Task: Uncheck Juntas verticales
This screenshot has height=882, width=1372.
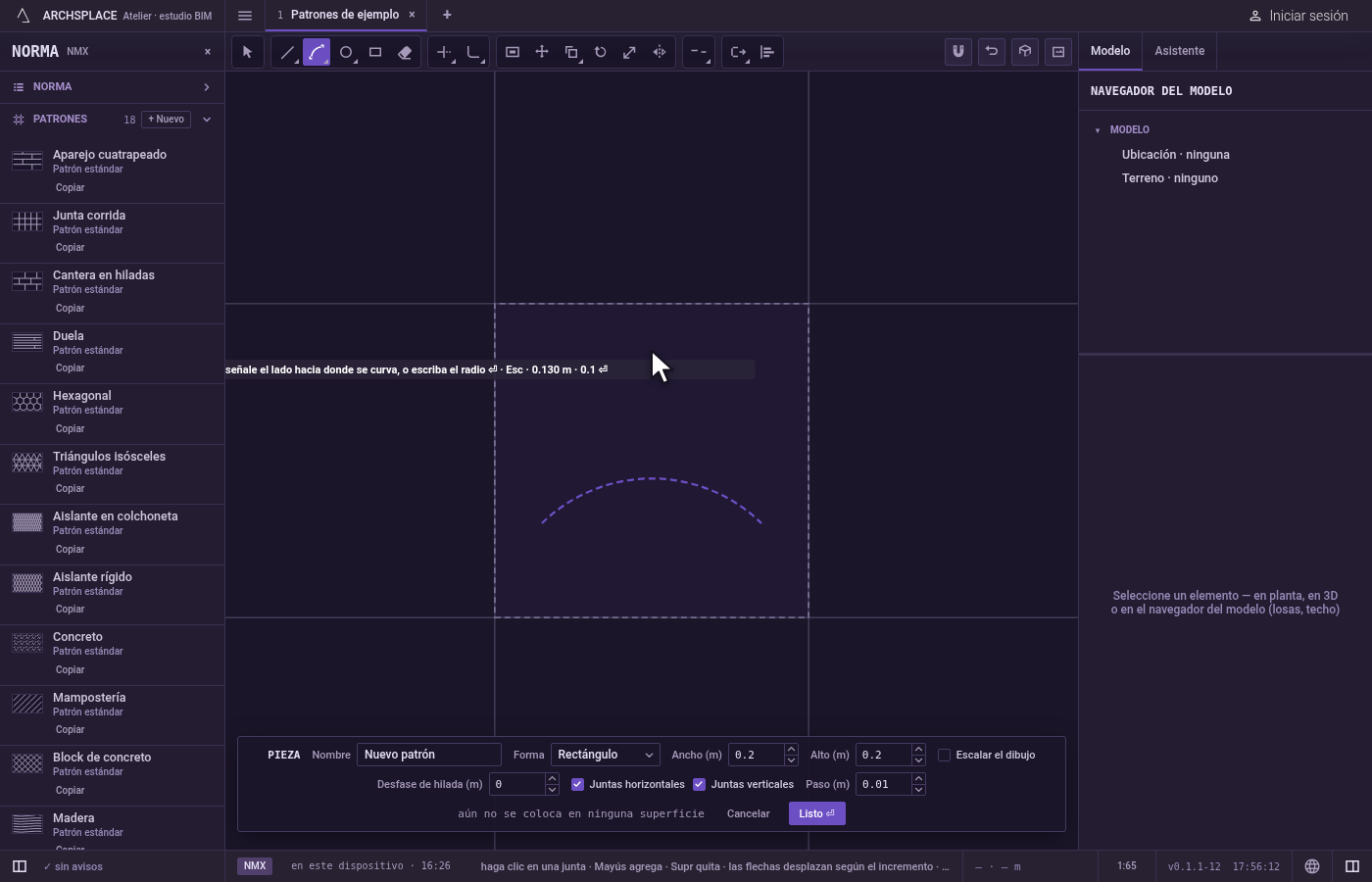Action: point(699,784)
